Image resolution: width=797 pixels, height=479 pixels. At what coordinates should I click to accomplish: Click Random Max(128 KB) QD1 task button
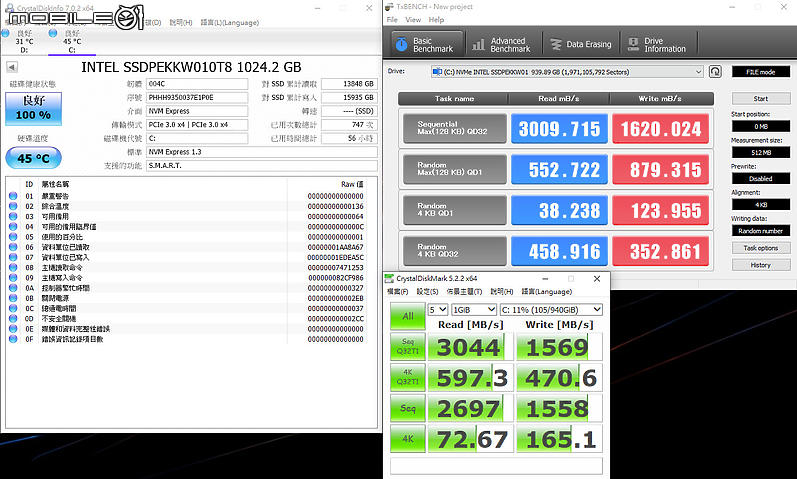454,169
